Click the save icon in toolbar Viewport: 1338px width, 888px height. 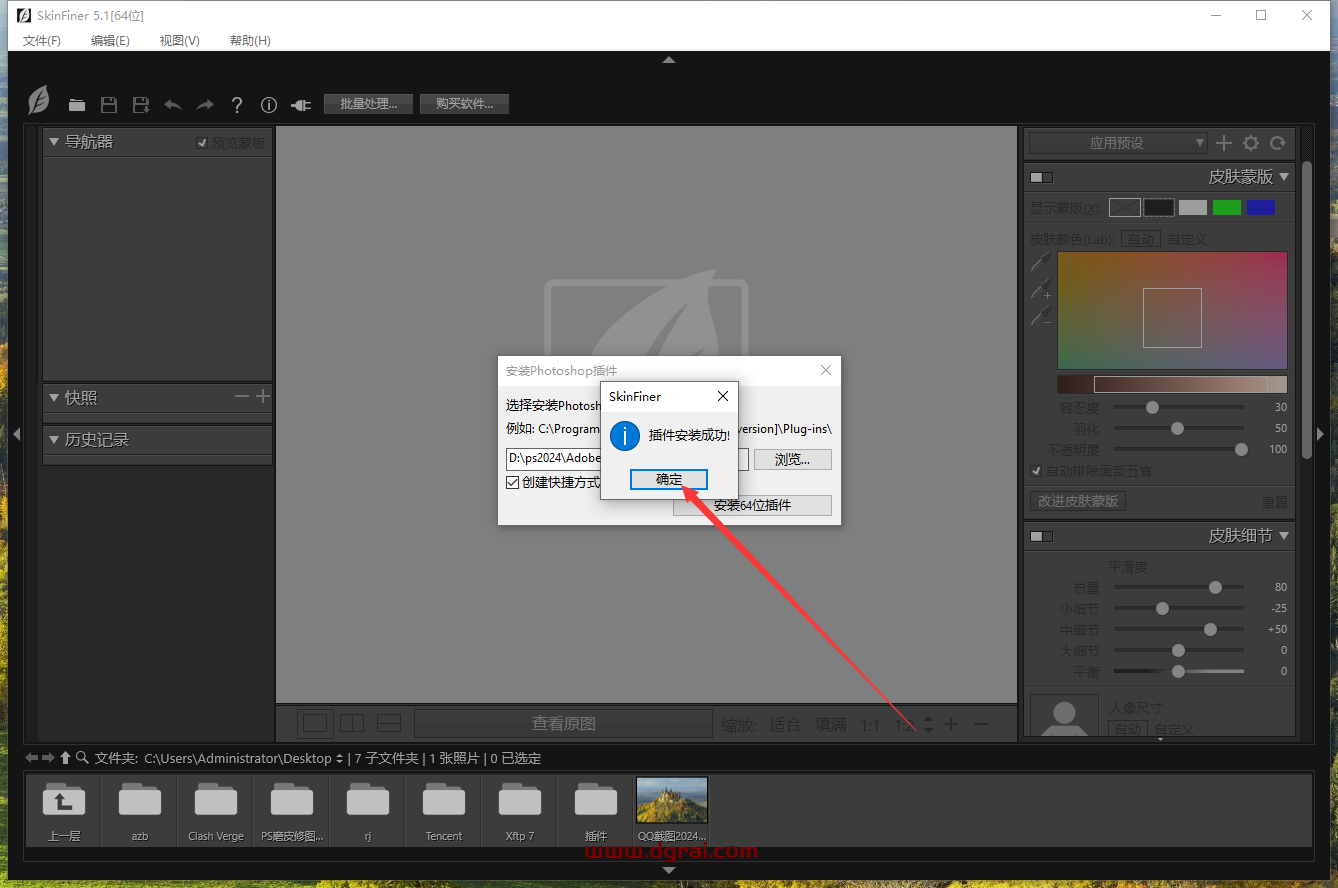[109, 105]
